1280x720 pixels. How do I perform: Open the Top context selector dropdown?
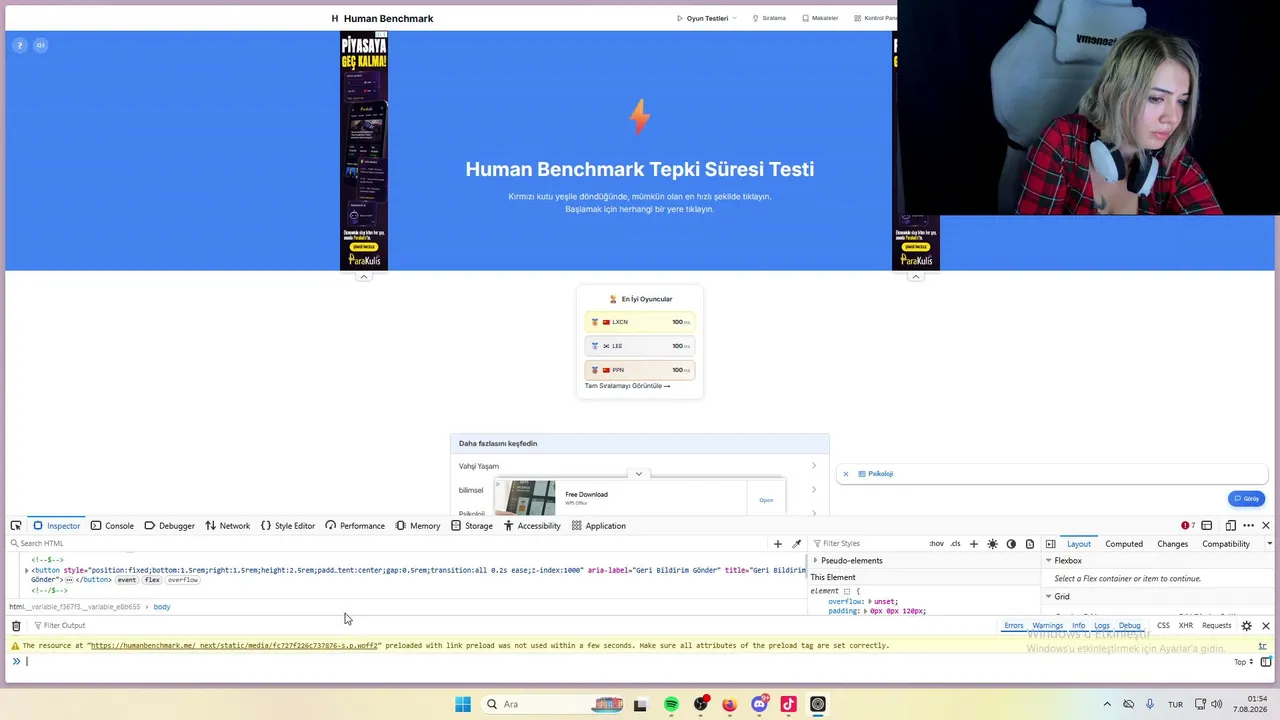click(x=1243, y=662)
